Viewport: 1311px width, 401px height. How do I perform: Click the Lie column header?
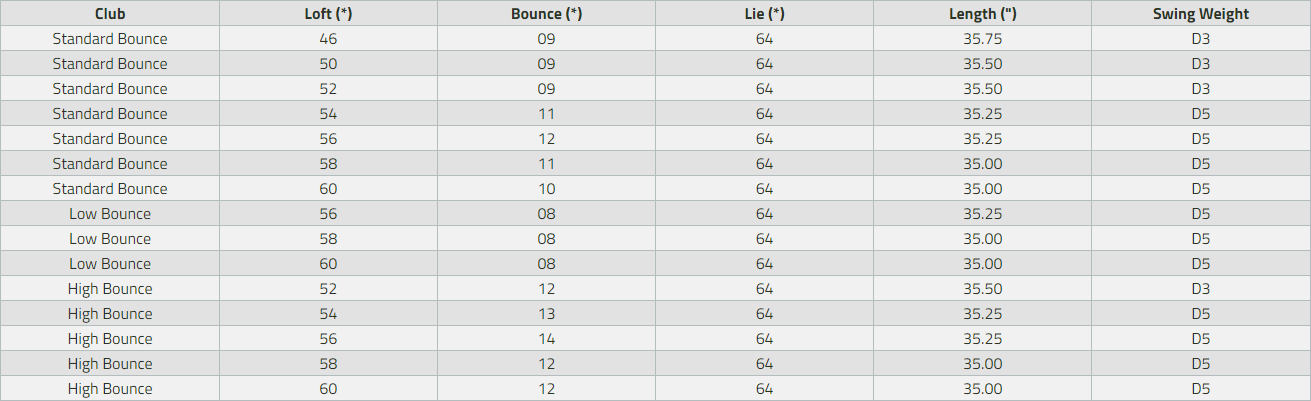point(764,14)
